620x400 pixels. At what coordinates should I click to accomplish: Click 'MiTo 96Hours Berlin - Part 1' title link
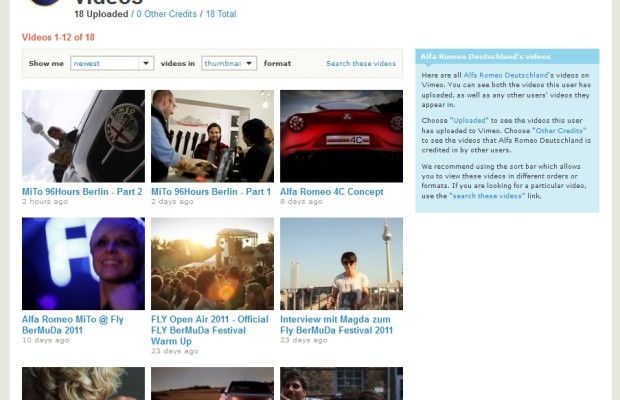pos(211,192)
